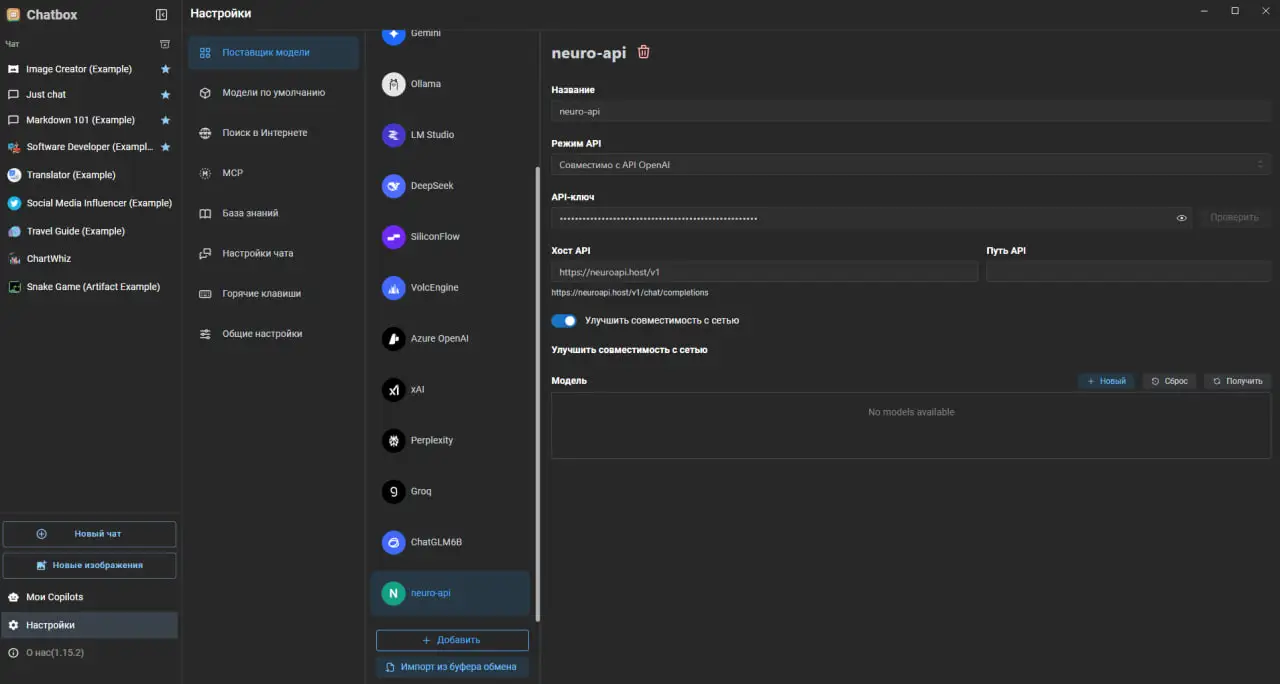Click the archive icon next to Чат

(x=165, y=44)
